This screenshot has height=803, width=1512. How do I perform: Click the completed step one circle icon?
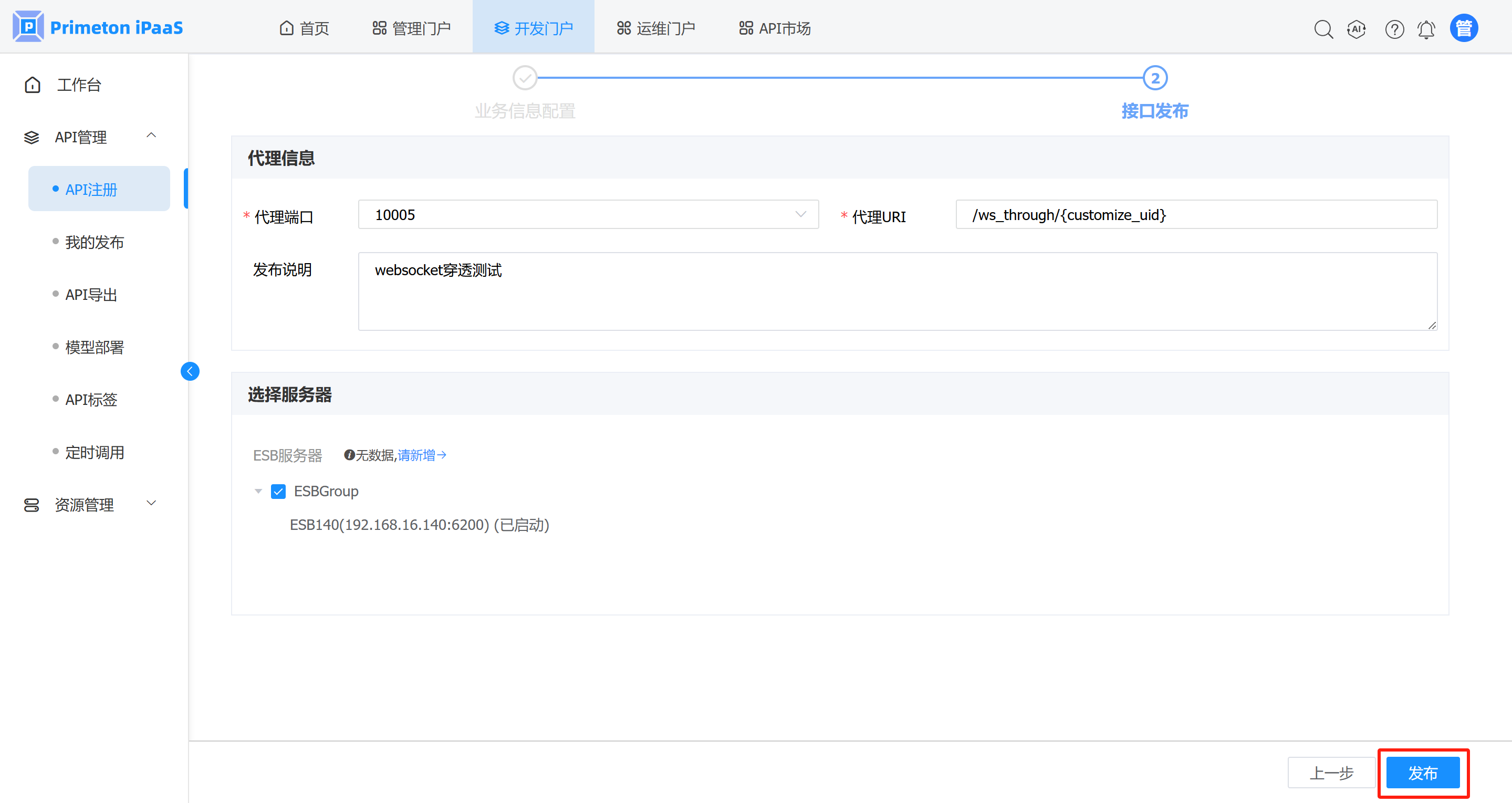(525, 78)
